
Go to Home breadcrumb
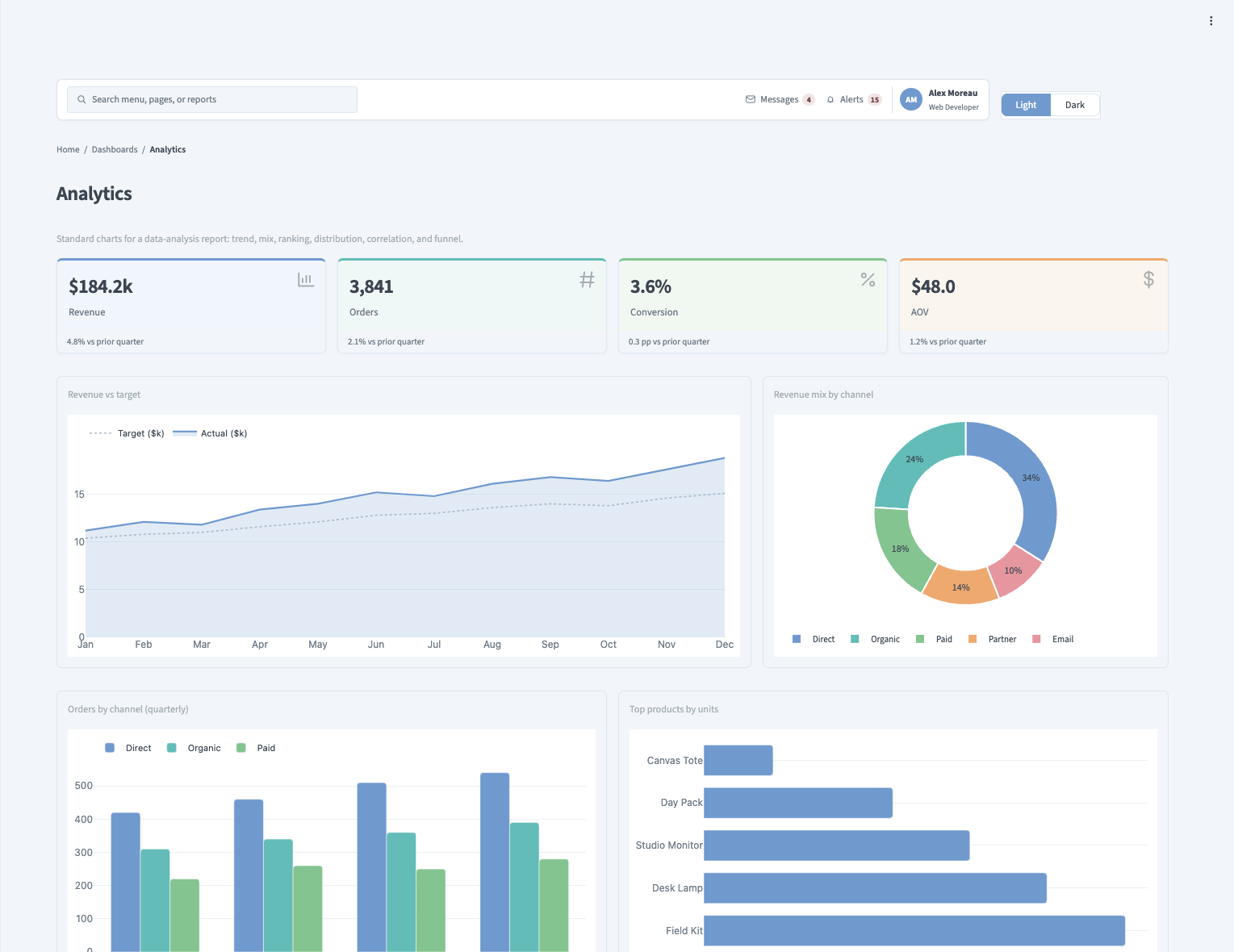pyautogui.click(x=68, y=150)
